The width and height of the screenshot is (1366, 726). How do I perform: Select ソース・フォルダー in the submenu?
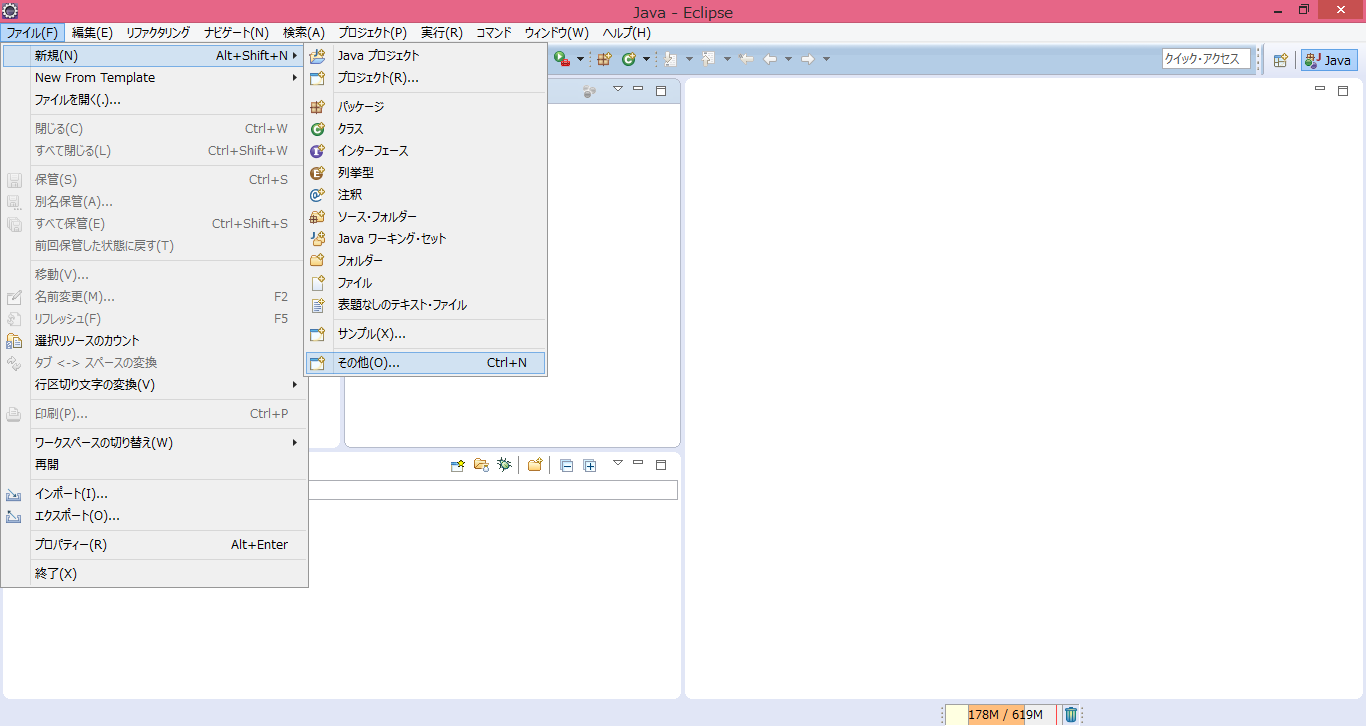click(x=426, y=217)
